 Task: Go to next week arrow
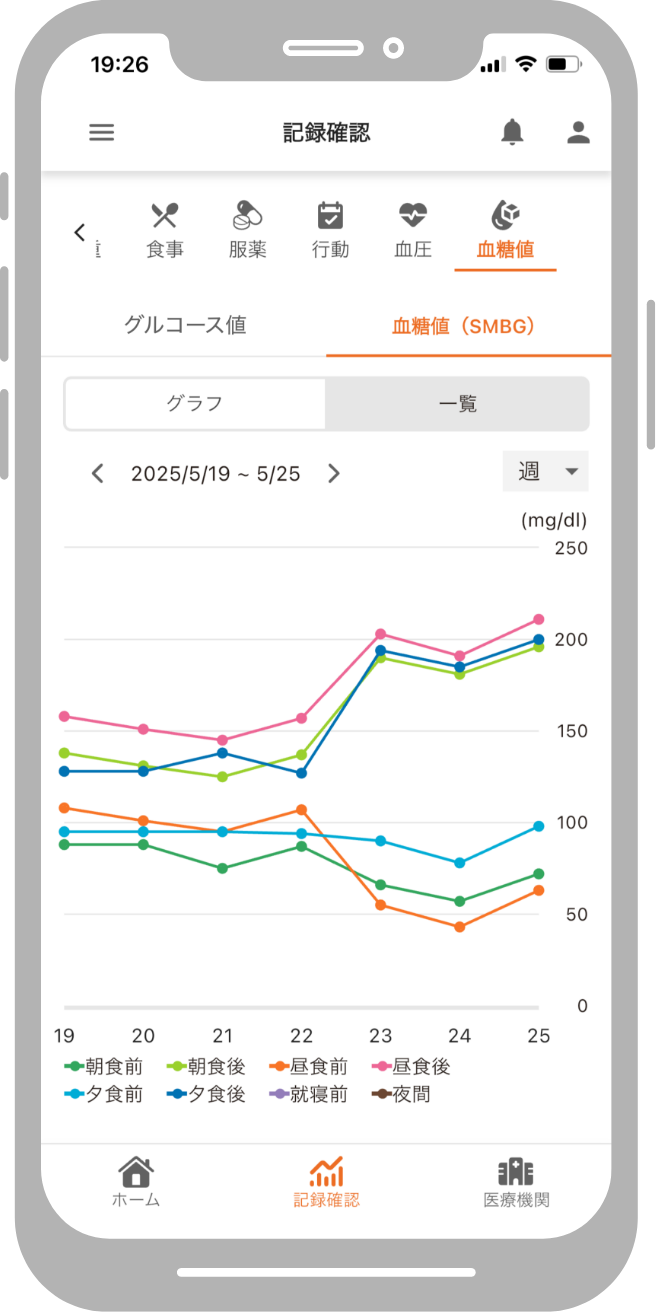[334, 473]
